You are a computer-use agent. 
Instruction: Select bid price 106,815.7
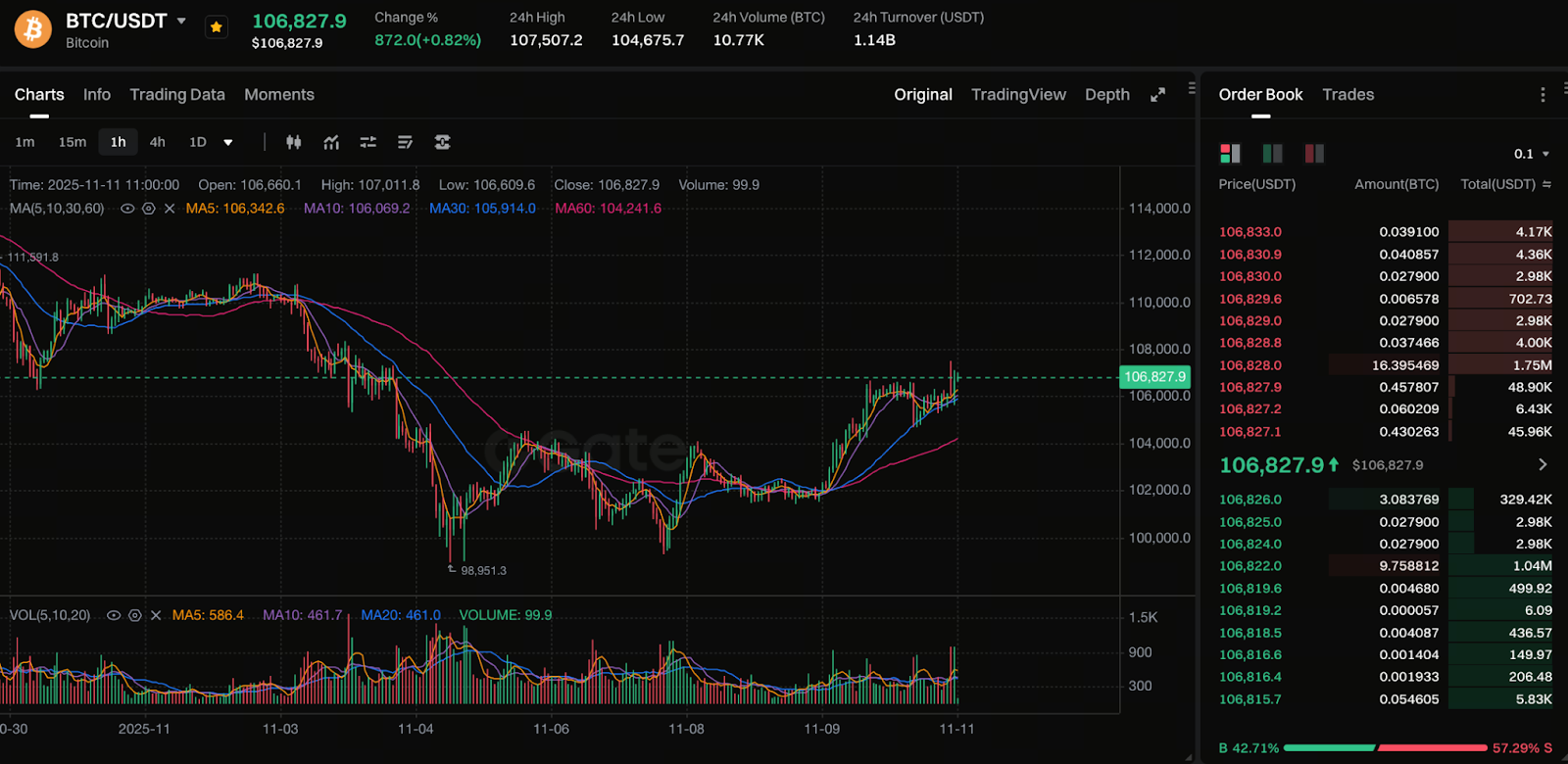coord(1250,699)
